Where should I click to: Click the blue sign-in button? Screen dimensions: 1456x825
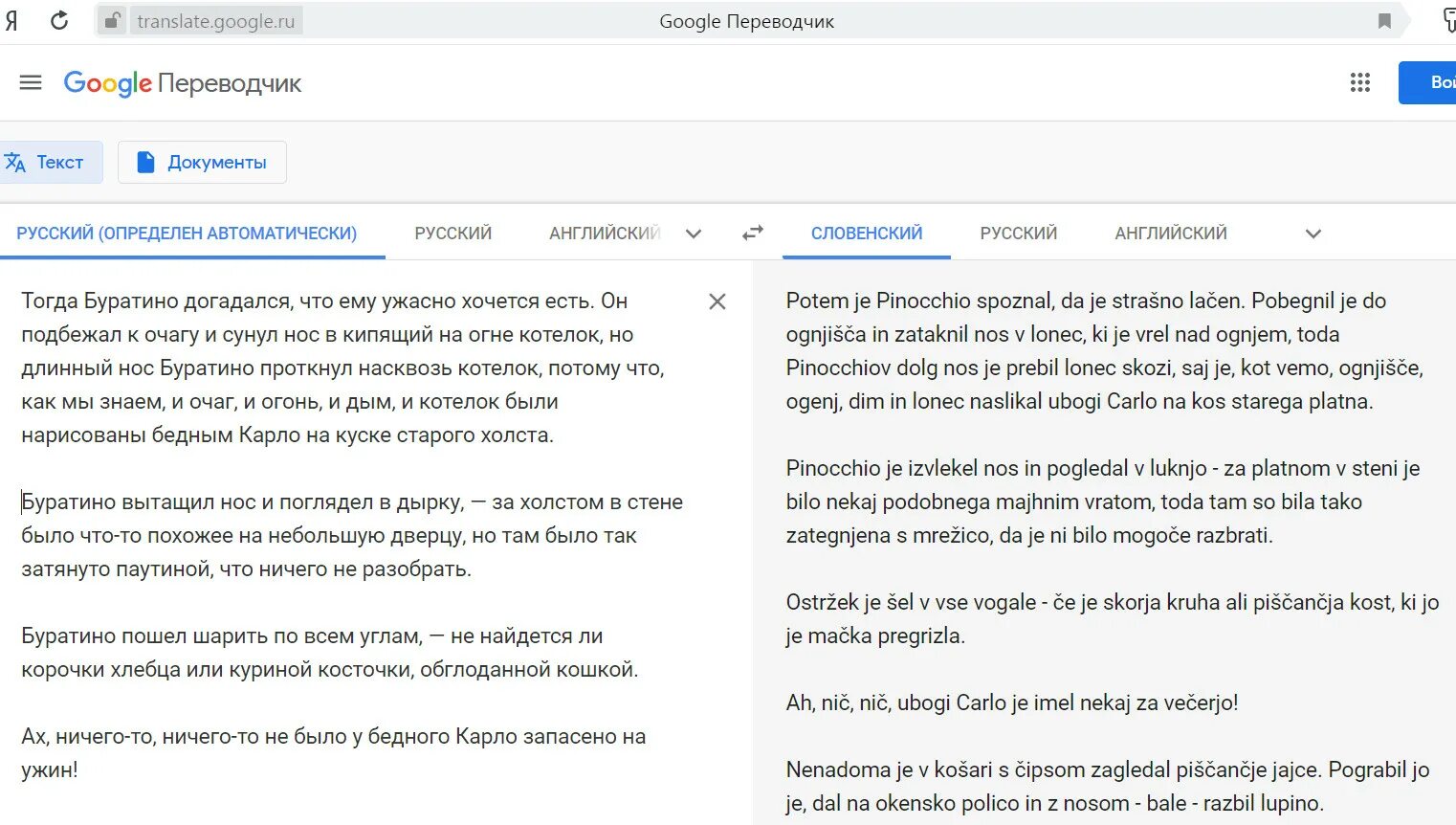[1427, 82]
